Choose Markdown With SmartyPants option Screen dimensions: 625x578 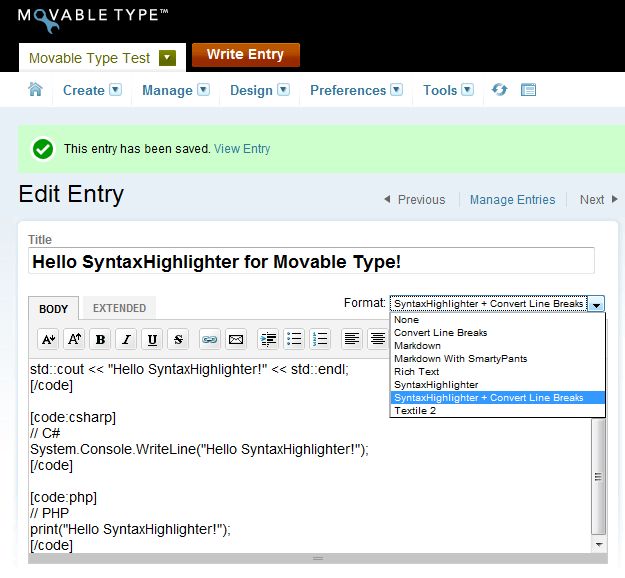[x=497, y=358]
